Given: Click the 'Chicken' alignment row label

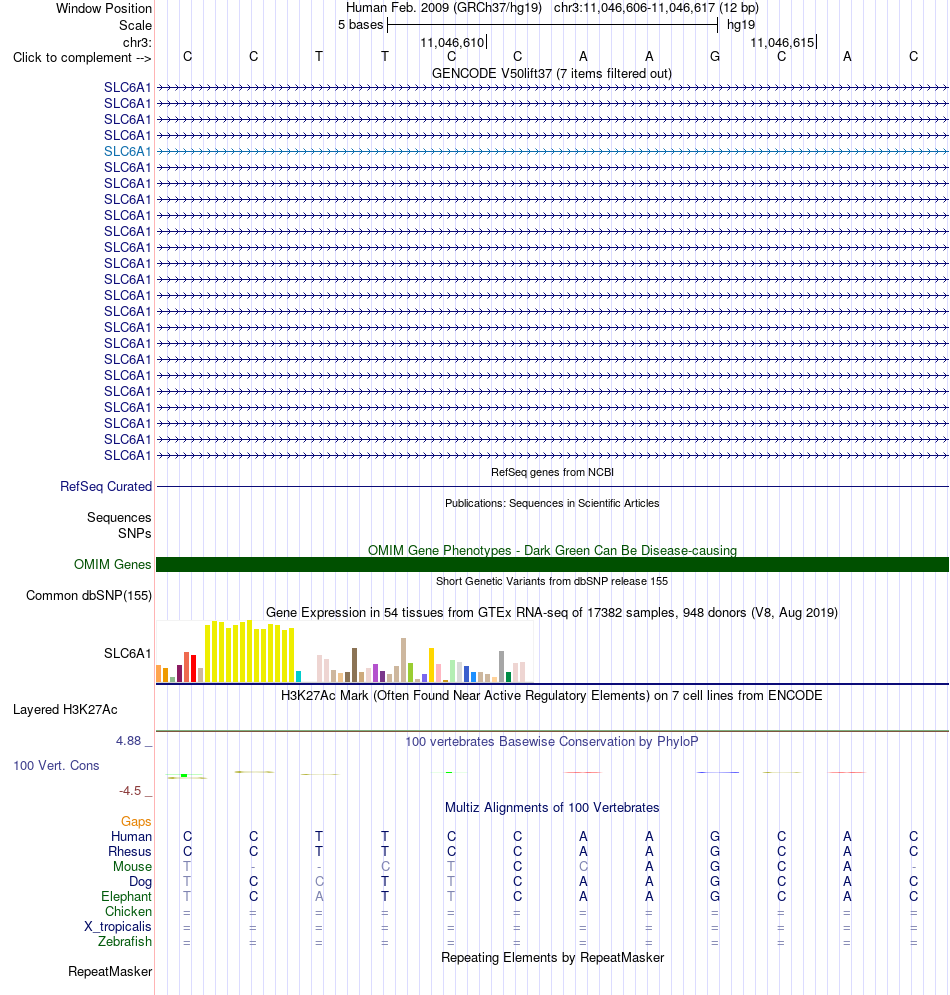Looking at the screenshot, I should point(128,911).
